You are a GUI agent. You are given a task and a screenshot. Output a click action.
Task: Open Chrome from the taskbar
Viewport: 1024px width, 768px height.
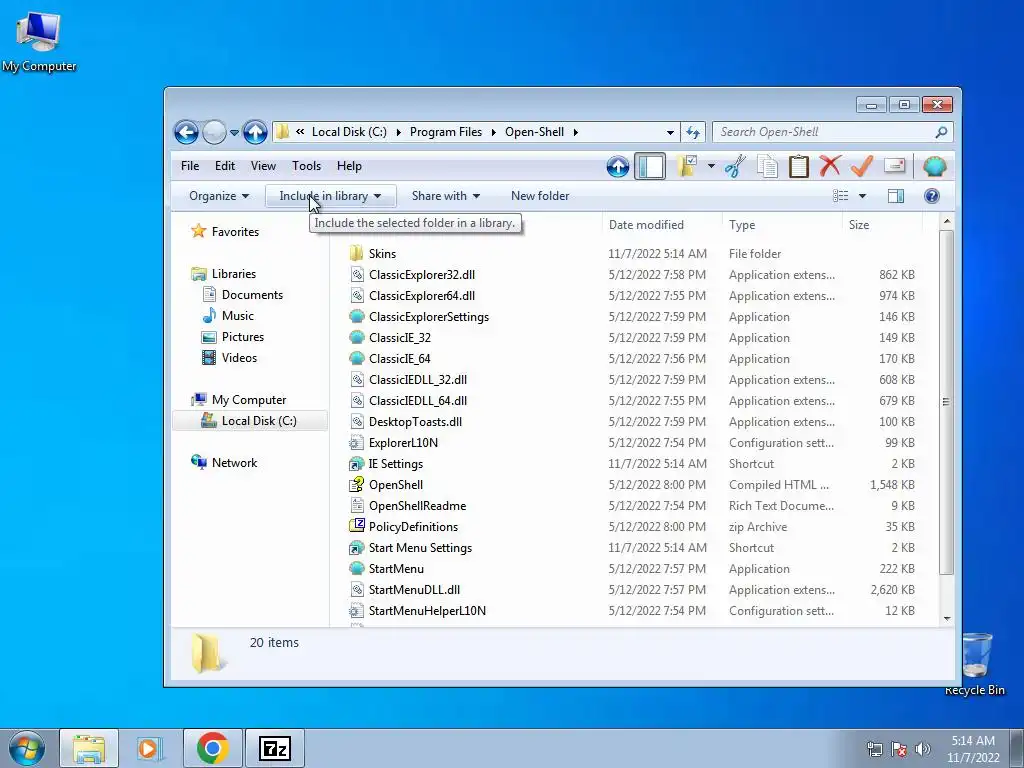212,748
